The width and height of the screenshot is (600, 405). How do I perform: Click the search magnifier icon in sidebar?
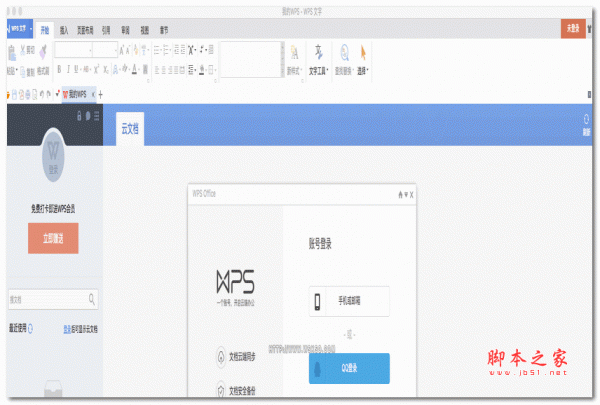[x=92, y=299]
